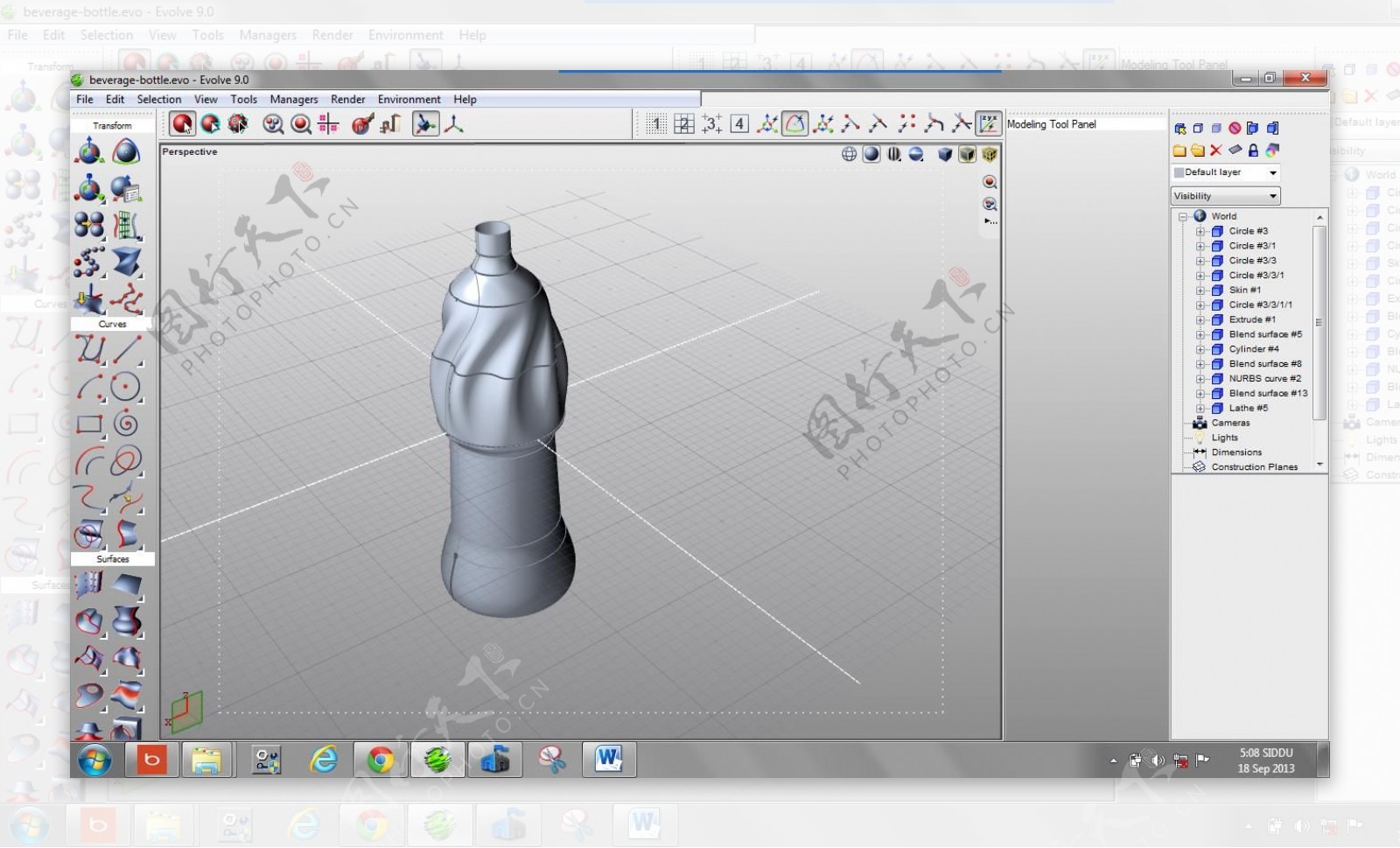The width and height of the screenshot is (1400, 848).
Task: Open the File menu
Action: (x=85, y=99)
